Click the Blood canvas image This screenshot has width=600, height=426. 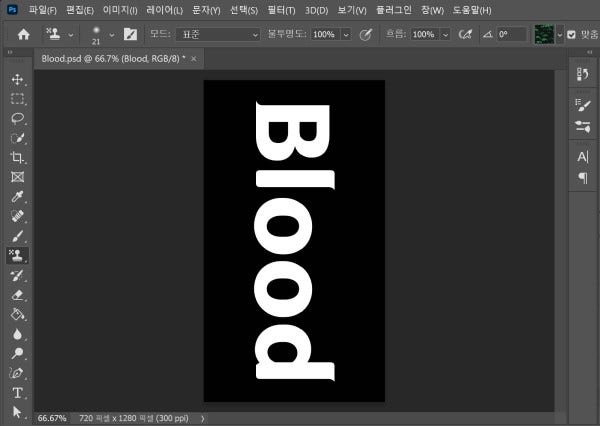tap(294, 241)
